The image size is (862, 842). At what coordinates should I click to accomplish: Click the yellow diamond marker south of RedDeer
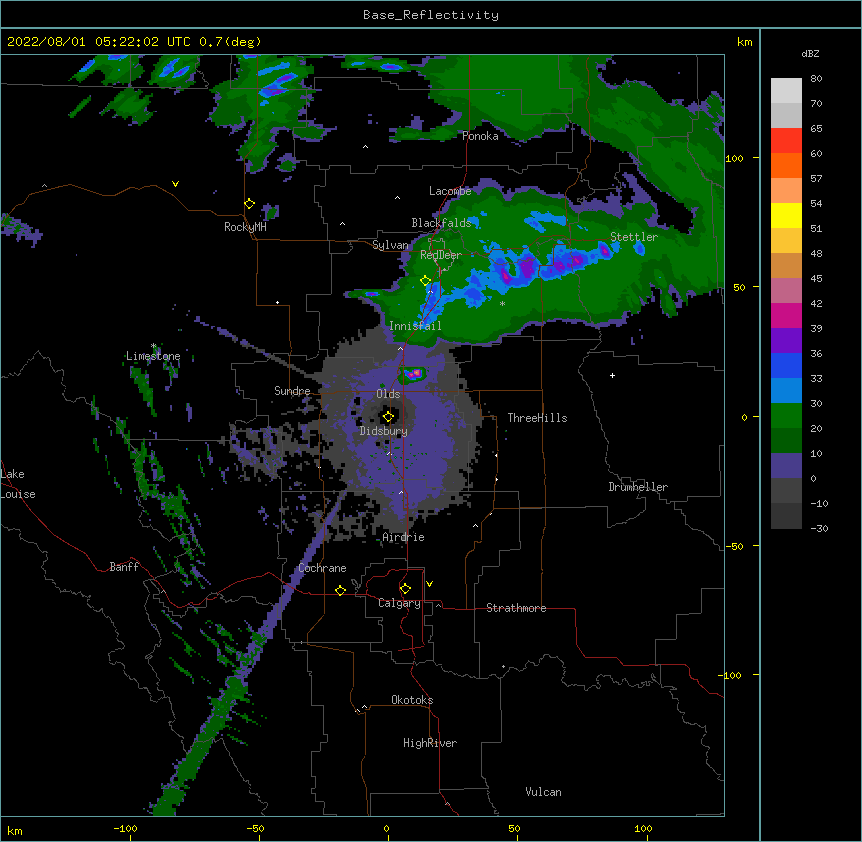tap(425, 281)
